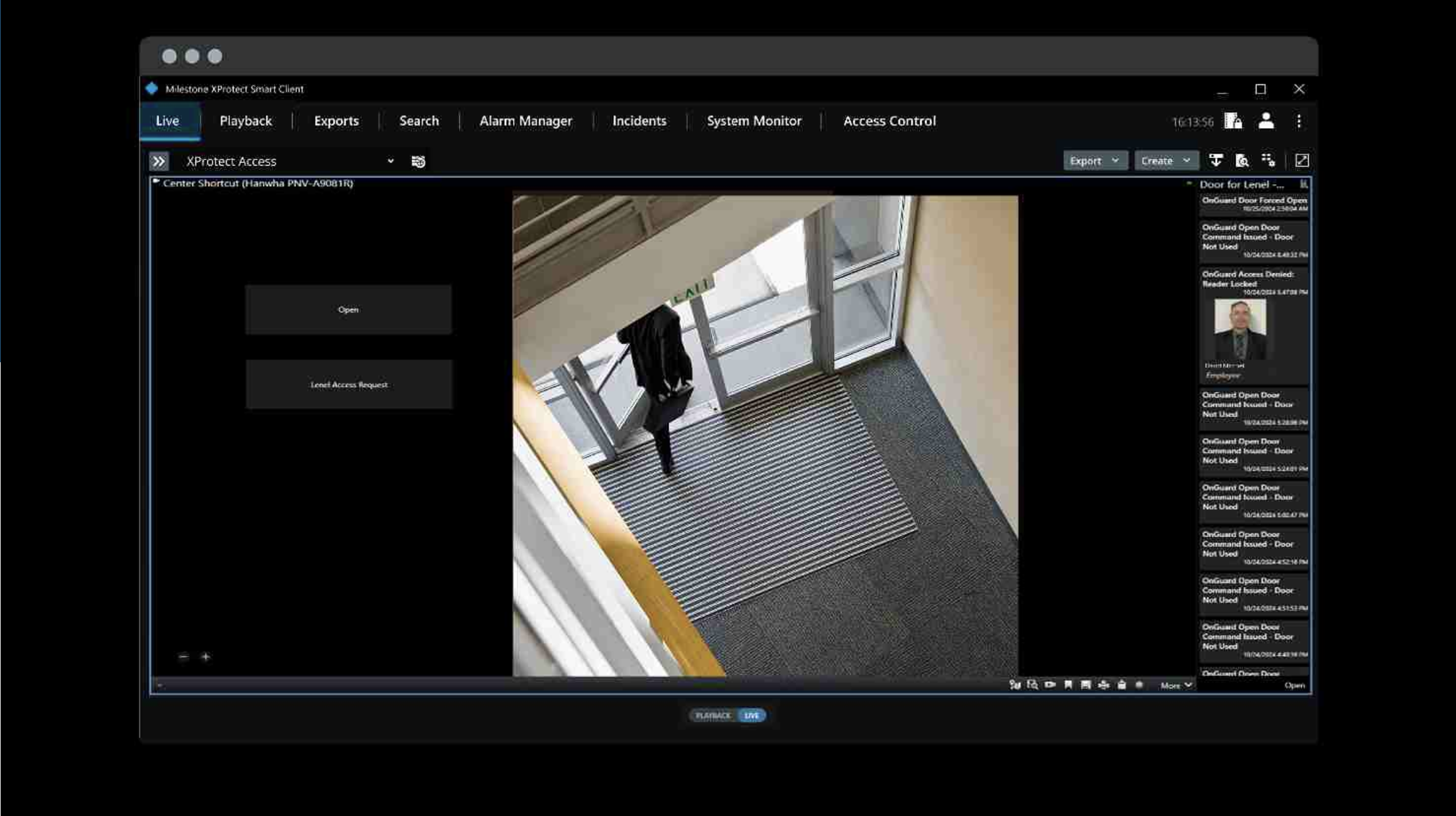Switch to the Search tab
Image resolution: width=1456 pixels, height=816 pixels.
pyautogui.click(x=418, y=120)
